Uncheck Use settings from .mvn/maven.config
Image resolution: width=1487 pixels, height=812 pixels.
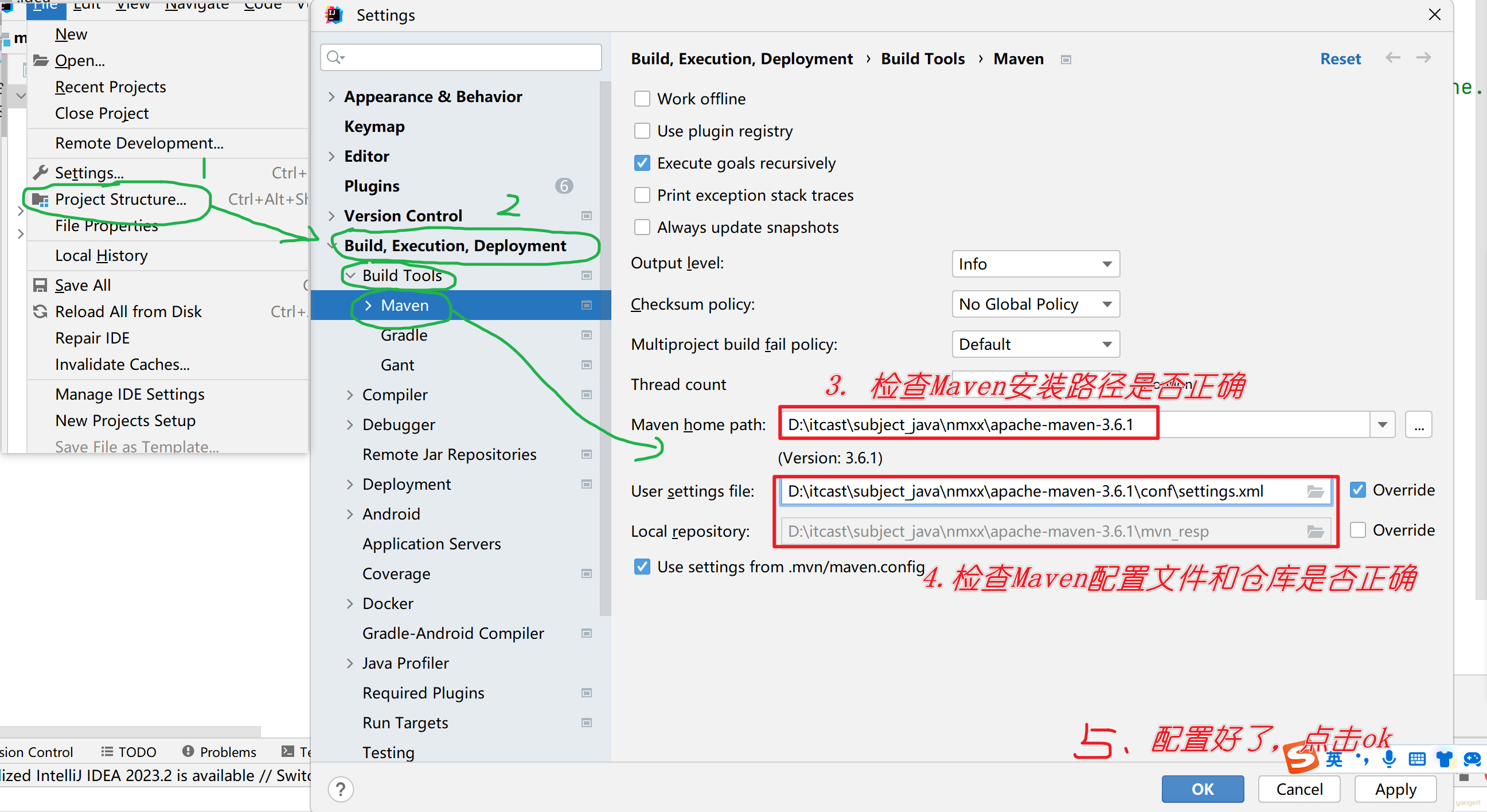[642, 567]
